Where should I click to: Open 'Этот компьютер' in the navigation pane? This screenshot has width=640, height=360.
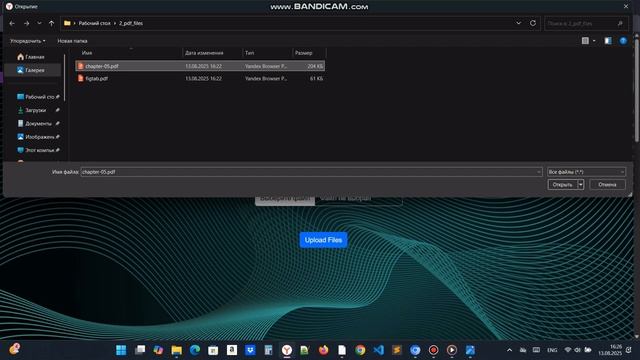click(38, 150)
